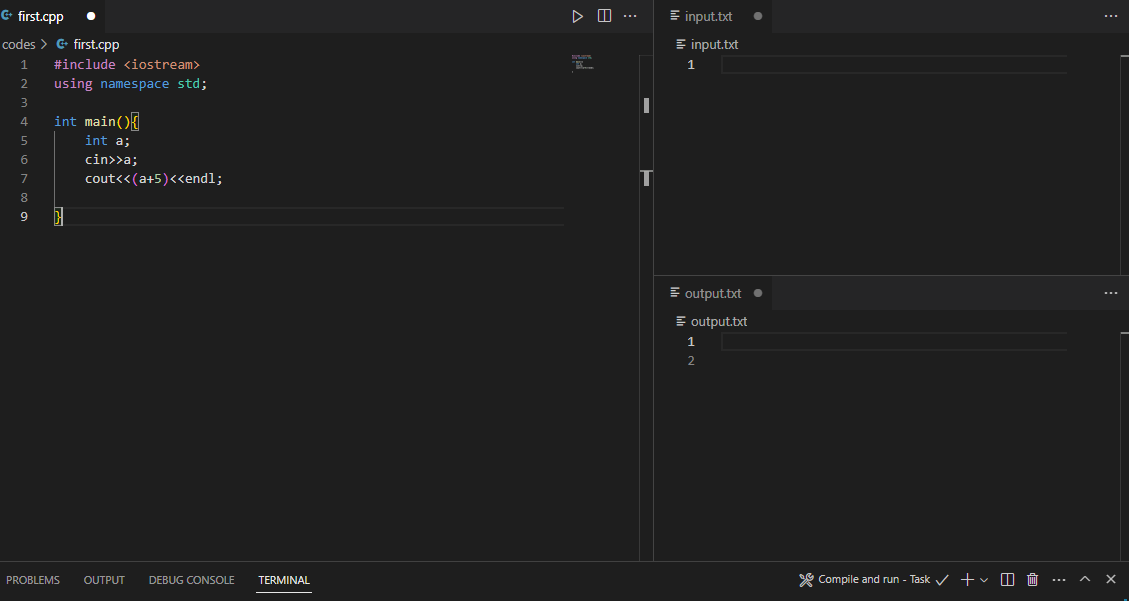This screenshot has height=601, width=1129.
Task: Open more actions for the input.txt editor group
Action: [x=1111, y=16]
